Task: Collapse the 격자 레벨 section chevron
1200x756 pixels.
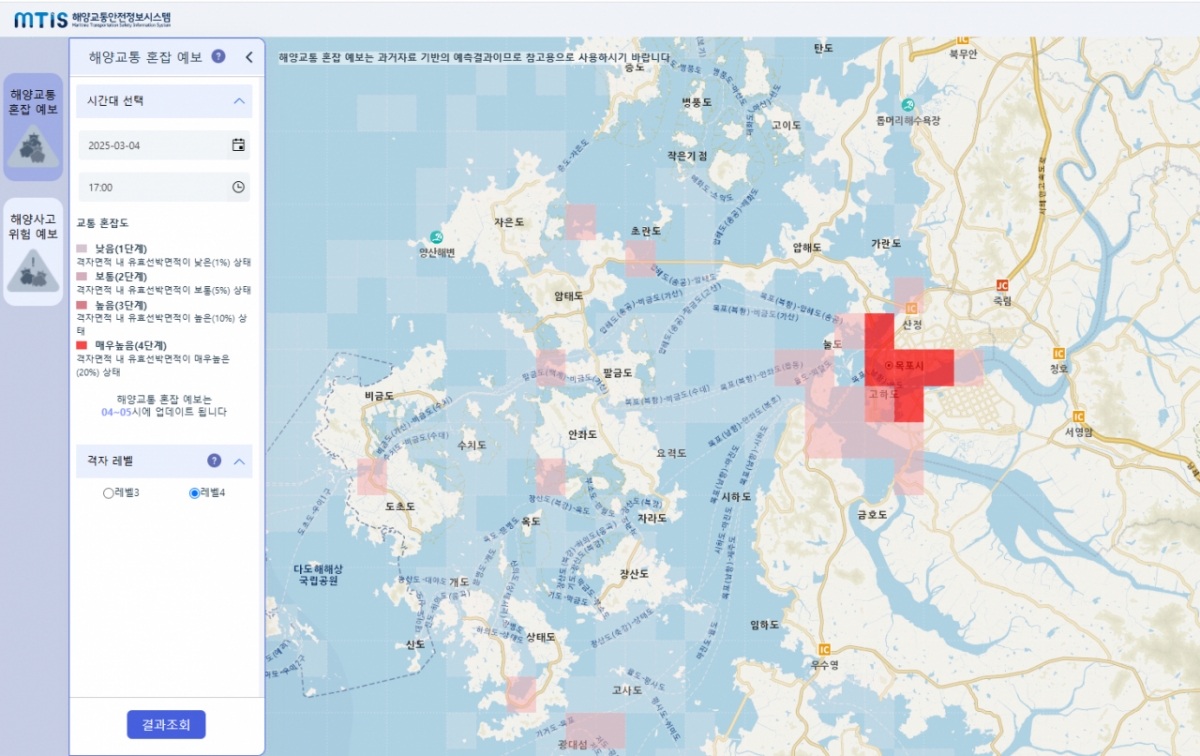Action: click(239, 461)
